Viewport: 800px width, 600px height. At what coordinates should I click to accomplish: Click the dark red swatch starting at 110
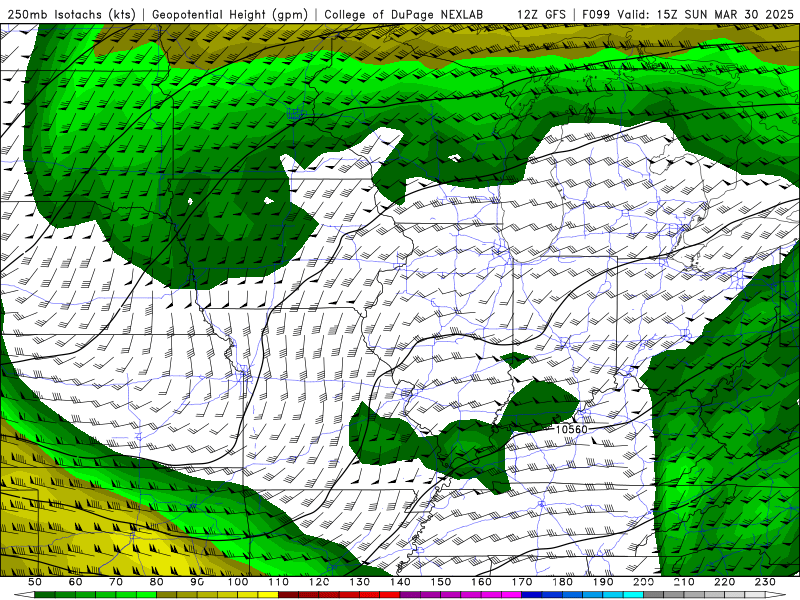tap(288, 594)
